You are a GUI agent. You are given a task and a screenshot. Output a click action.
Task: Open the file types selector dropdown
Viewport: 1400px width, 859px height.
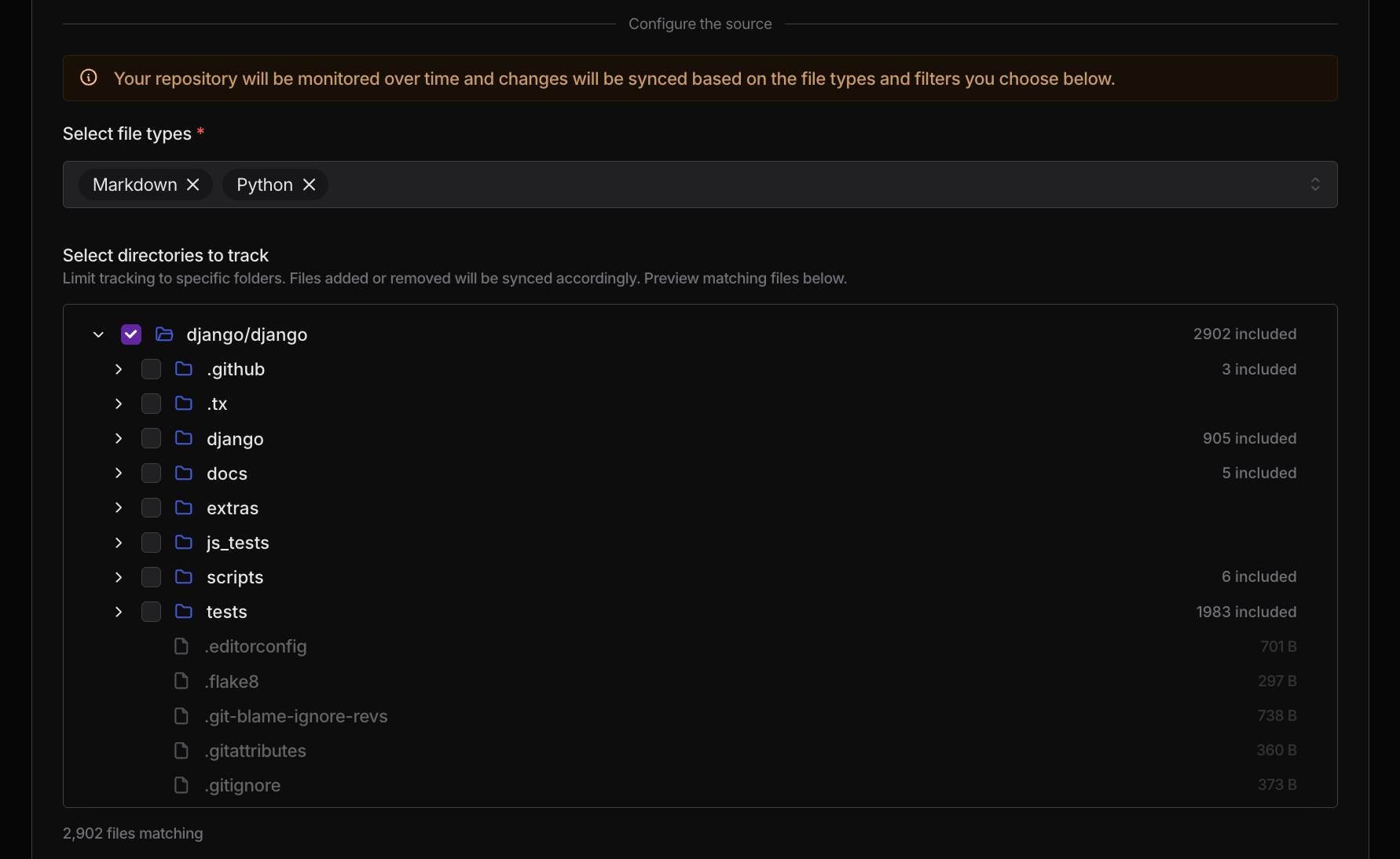pos(1314,185)
